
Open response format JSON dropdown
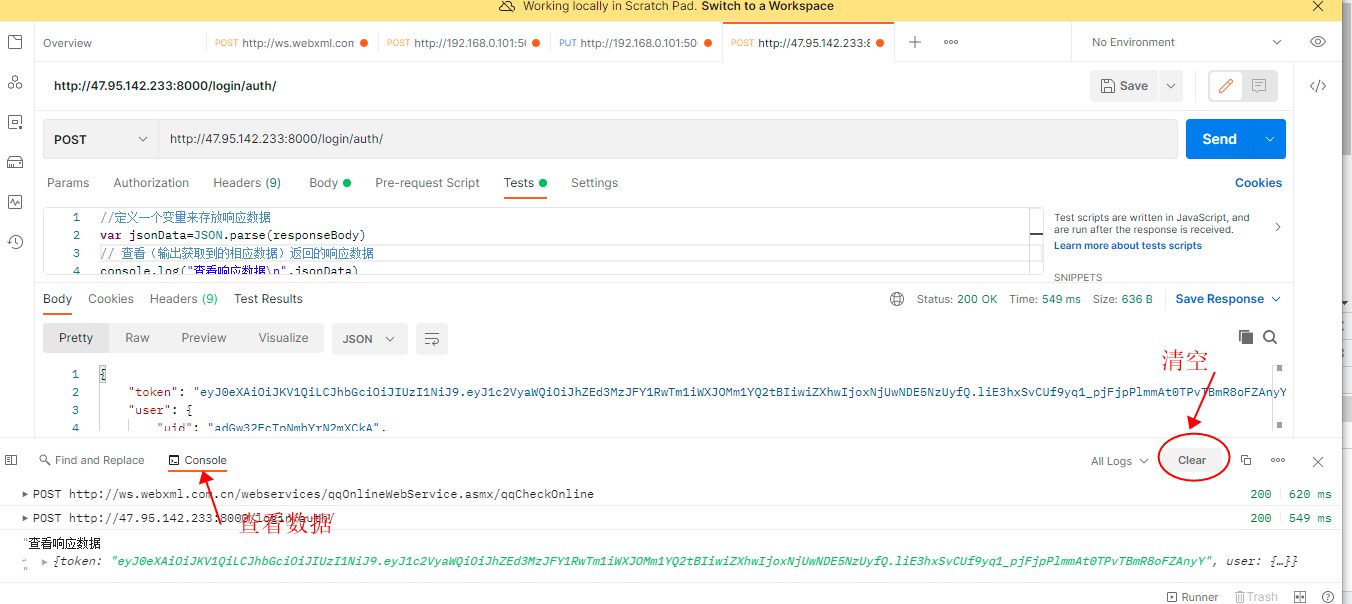370,339
